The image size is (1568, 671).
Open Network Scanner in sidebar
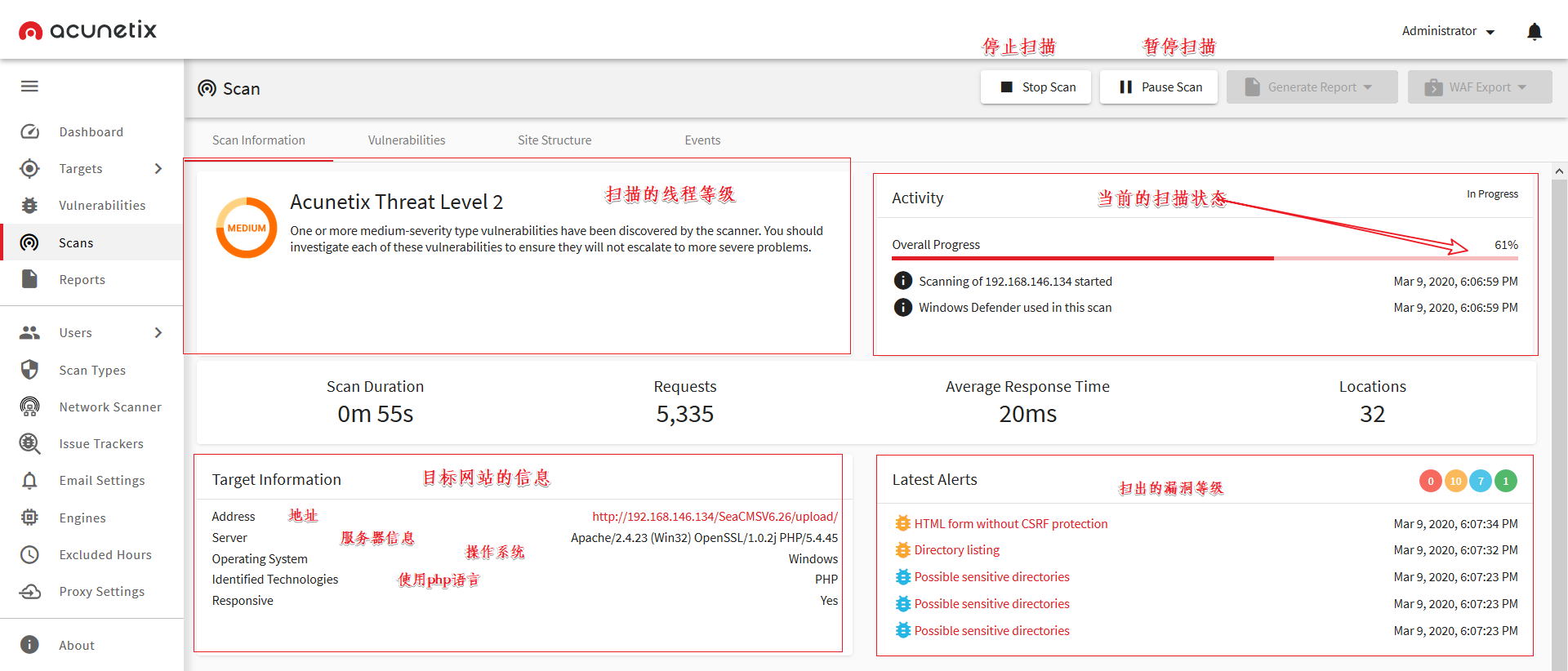[110, 407]
